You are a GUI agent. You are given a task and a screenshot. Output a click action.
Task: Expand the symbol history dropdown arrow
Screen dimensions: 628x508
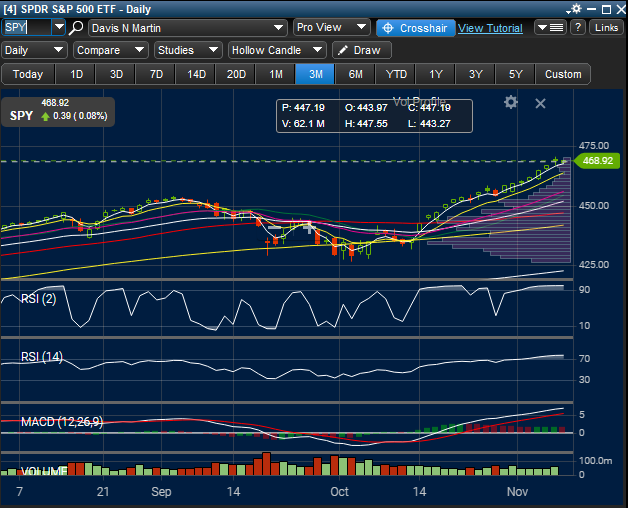pyautogui.click(x=59, y=27)
